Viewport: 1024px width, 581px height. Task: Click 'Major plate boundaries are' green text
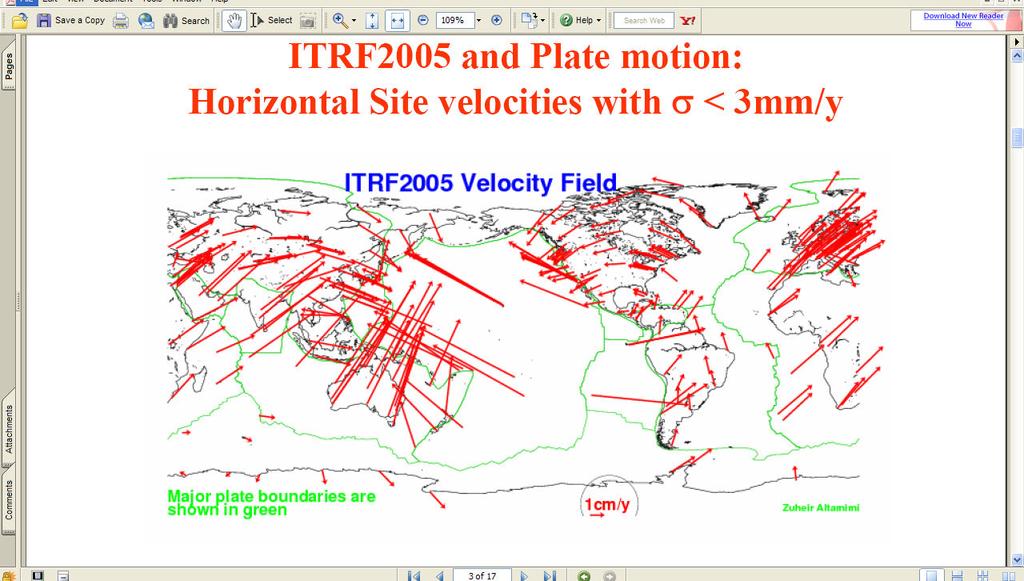(271, 496)
